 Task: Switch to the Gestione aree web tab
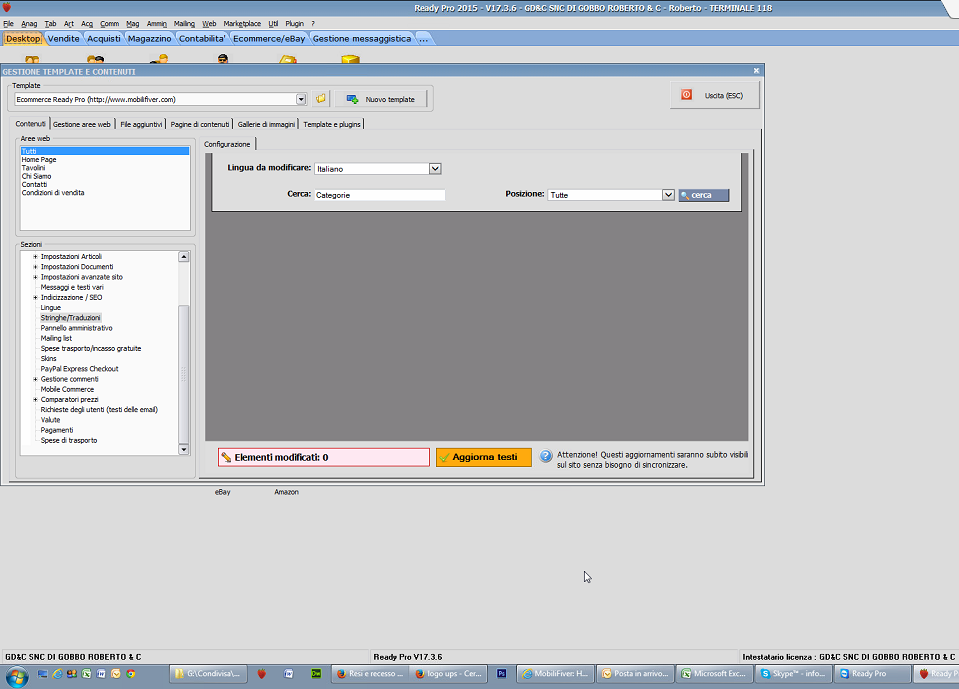pos(81,124)
